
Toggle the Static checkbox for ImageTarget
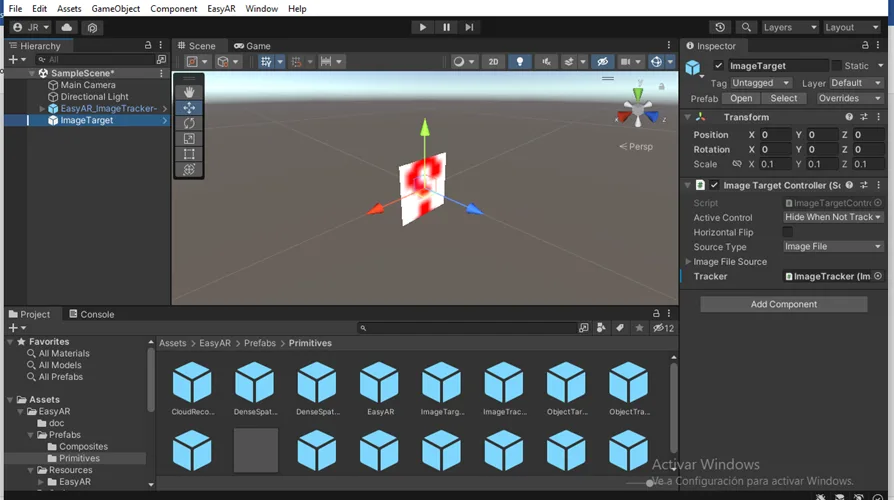pyautogui.click(x=837, y=66)
